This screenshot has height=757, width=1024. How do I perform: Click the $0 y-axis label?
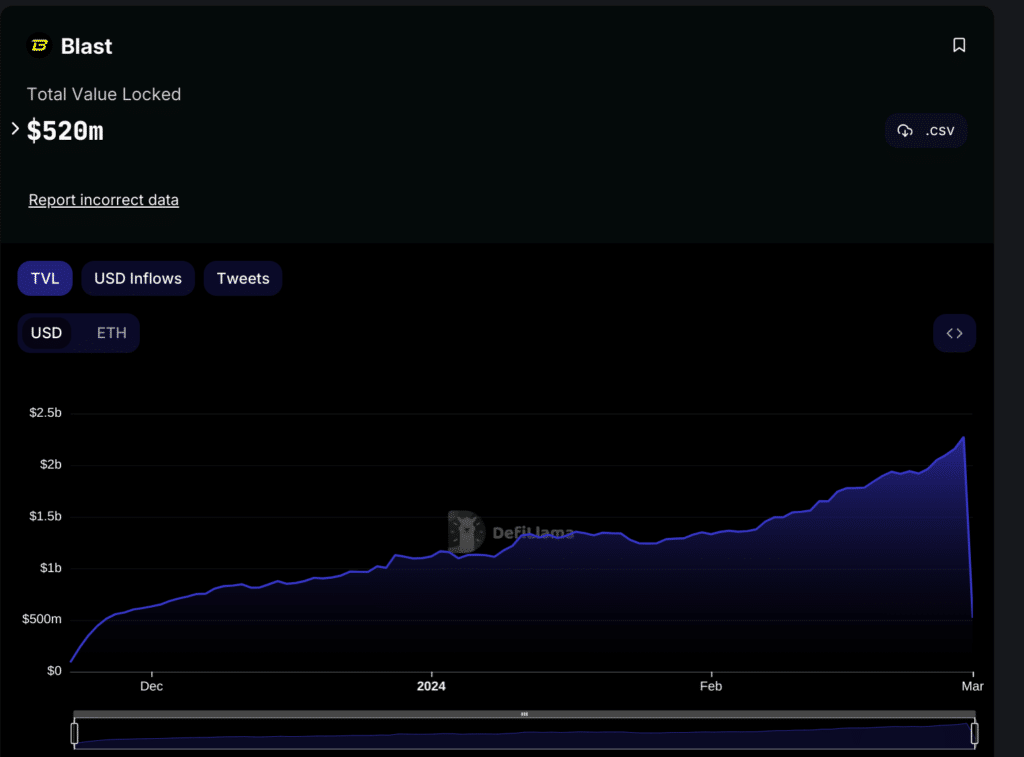pyautogui.click(x=54, y=671)
